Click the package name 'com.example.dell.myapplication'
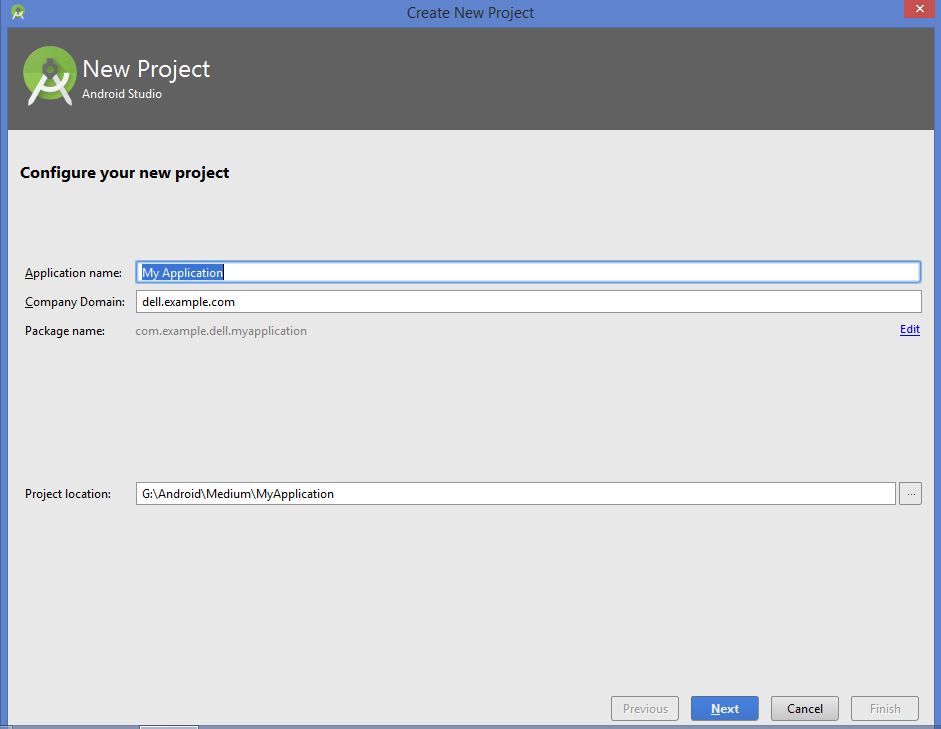 pos(221,330)
